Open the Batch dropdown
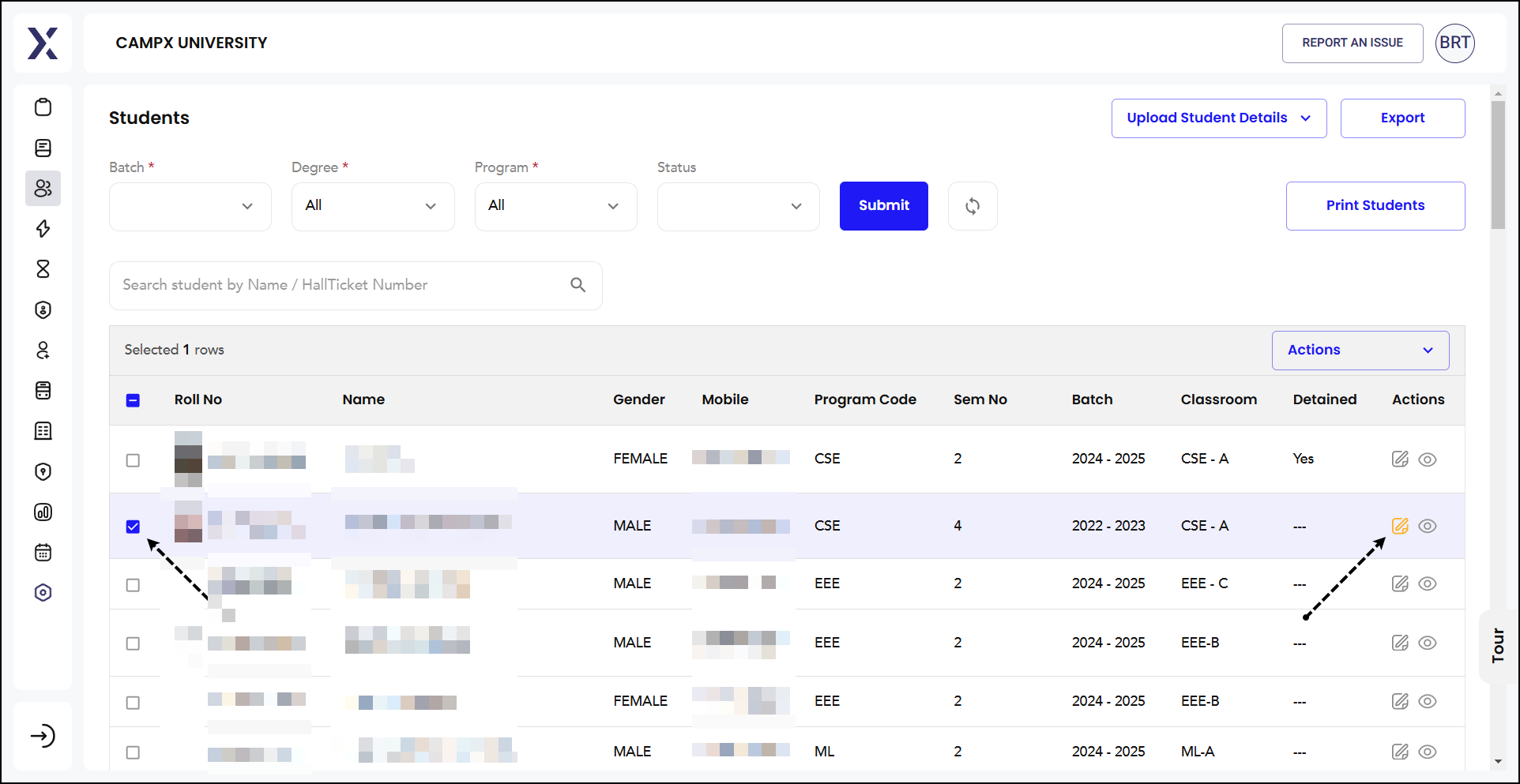This screenshot has width=1520, height=784. click(190, 206)
